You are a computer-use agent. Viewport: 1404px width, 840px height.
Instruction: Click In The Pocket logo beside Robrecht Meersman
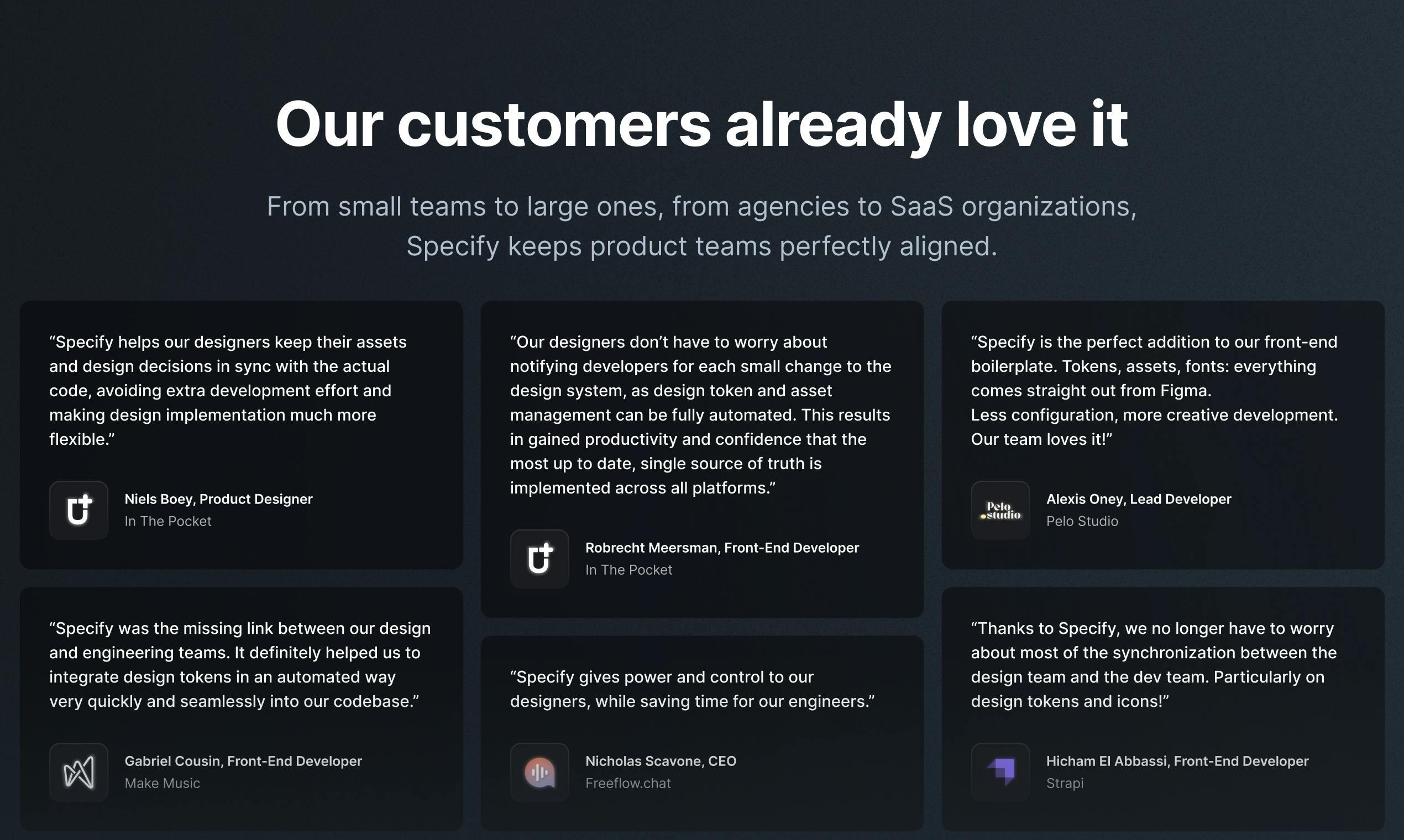[539, 559]
